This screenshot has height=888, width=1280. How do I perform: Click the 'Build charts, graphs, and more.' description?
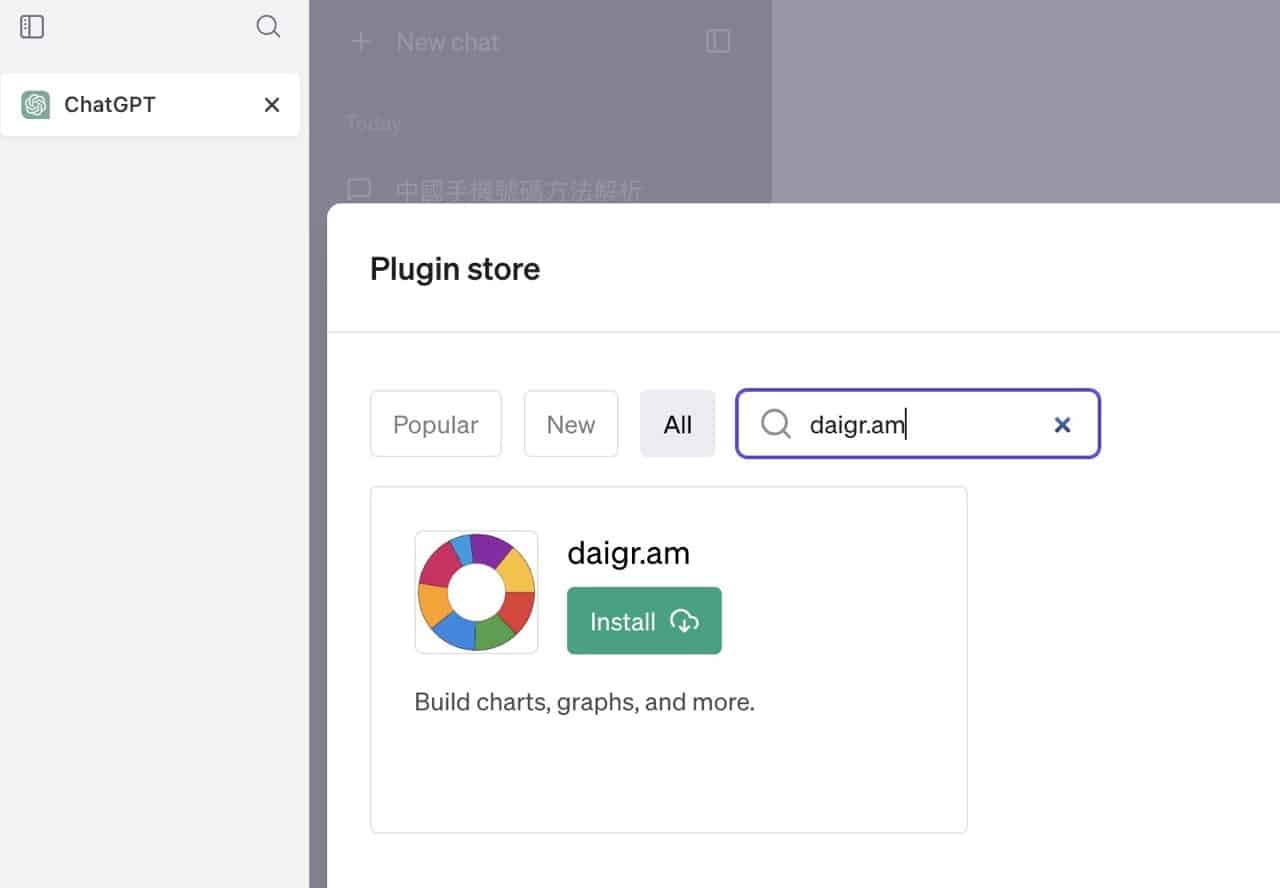click(x=585, y=702)
